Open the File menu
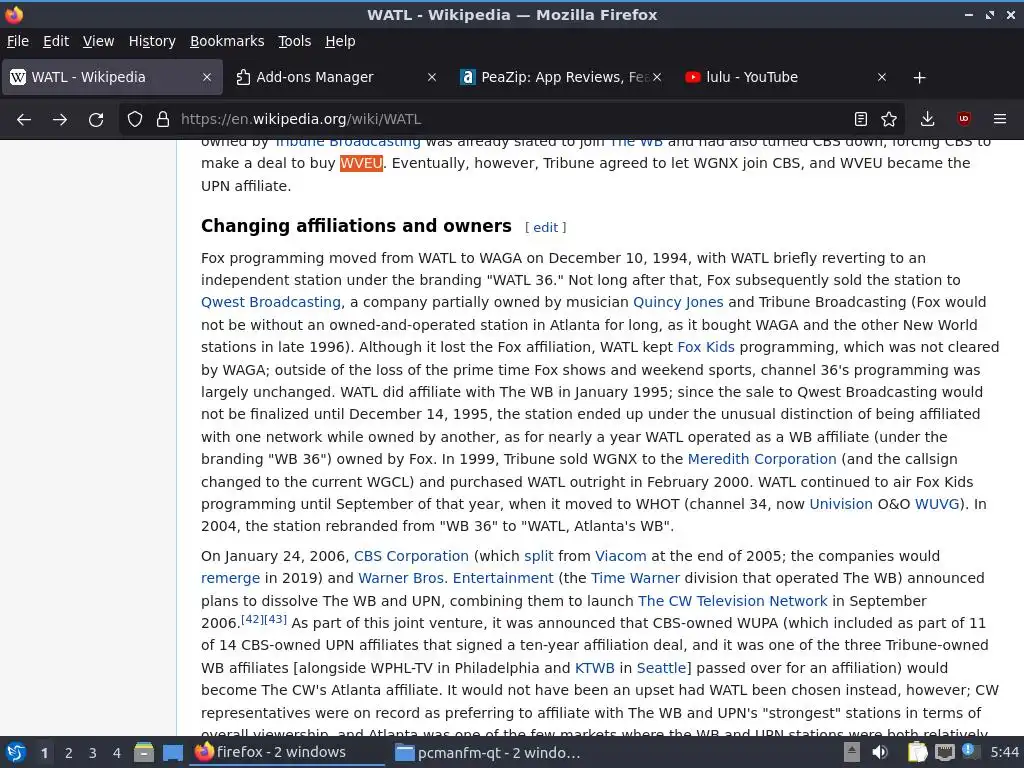The width and height of the screenshot is (1024, 768). (18, 41)
